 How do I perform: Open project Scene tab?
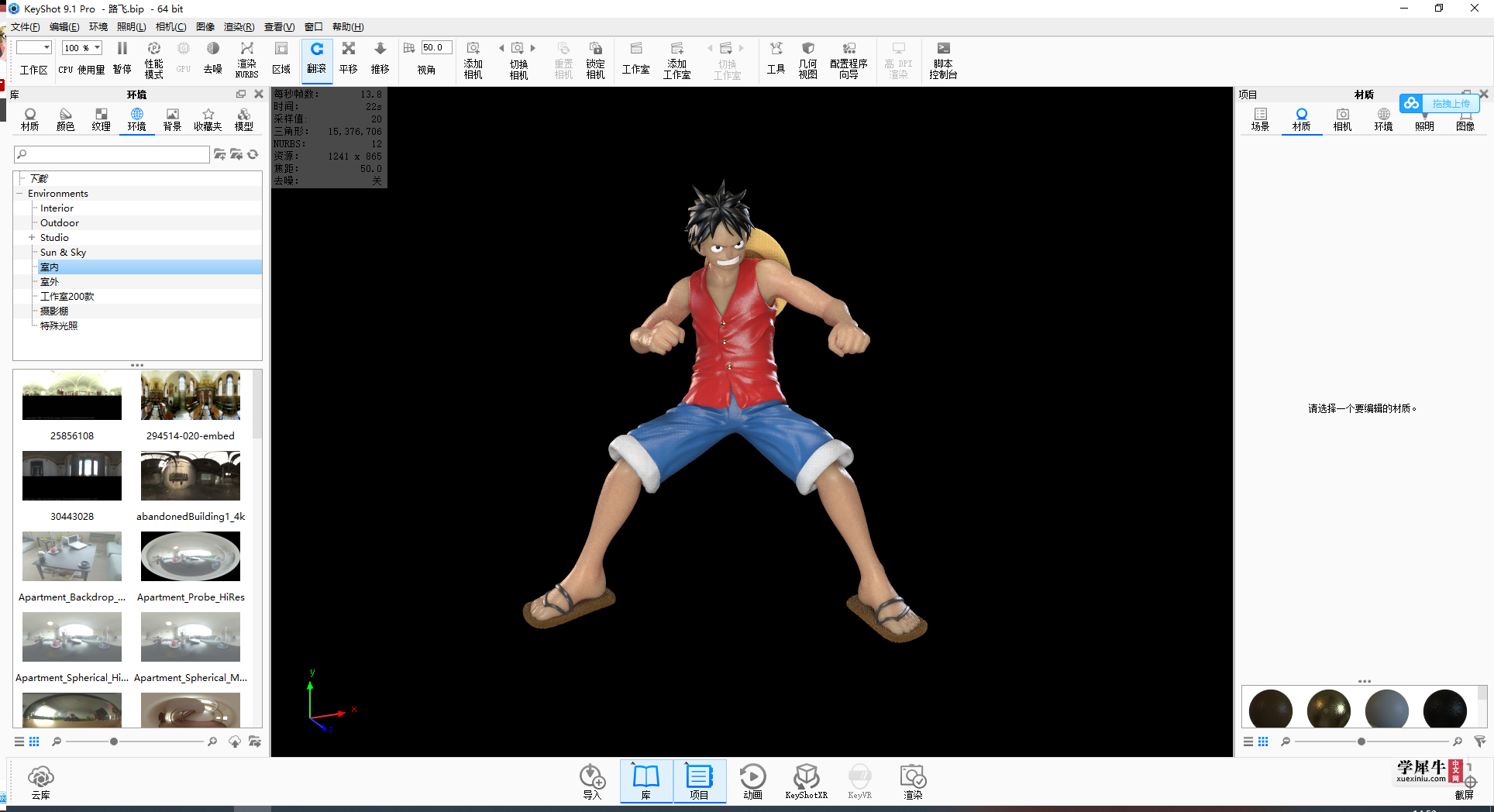(x=1260, y=120)
